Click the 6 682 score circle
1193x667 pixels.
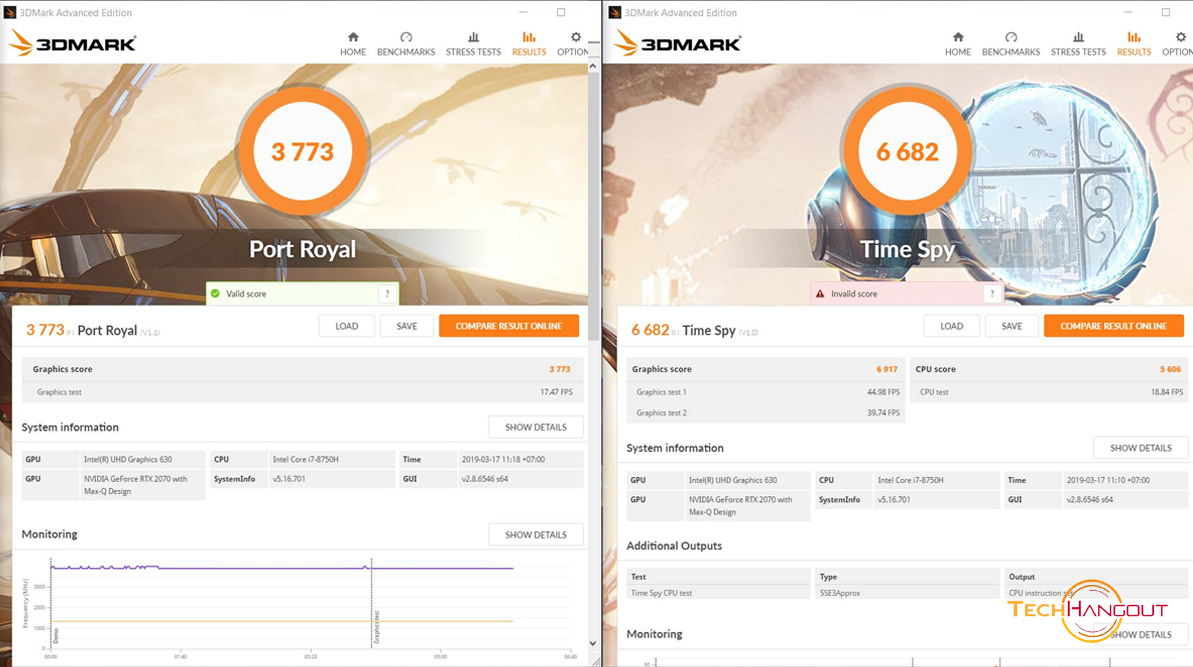tap(907, 151)
